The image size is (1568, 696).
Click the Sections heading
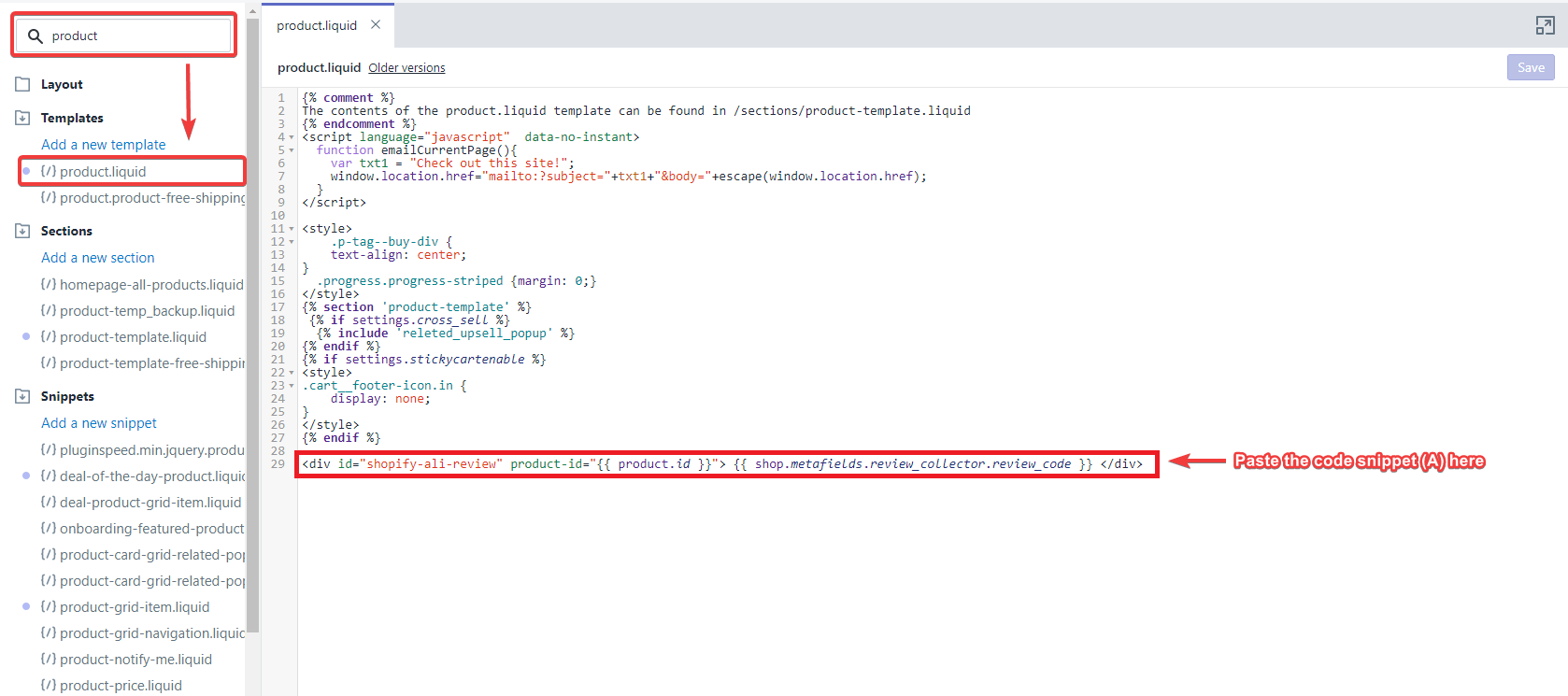(66, 231)
